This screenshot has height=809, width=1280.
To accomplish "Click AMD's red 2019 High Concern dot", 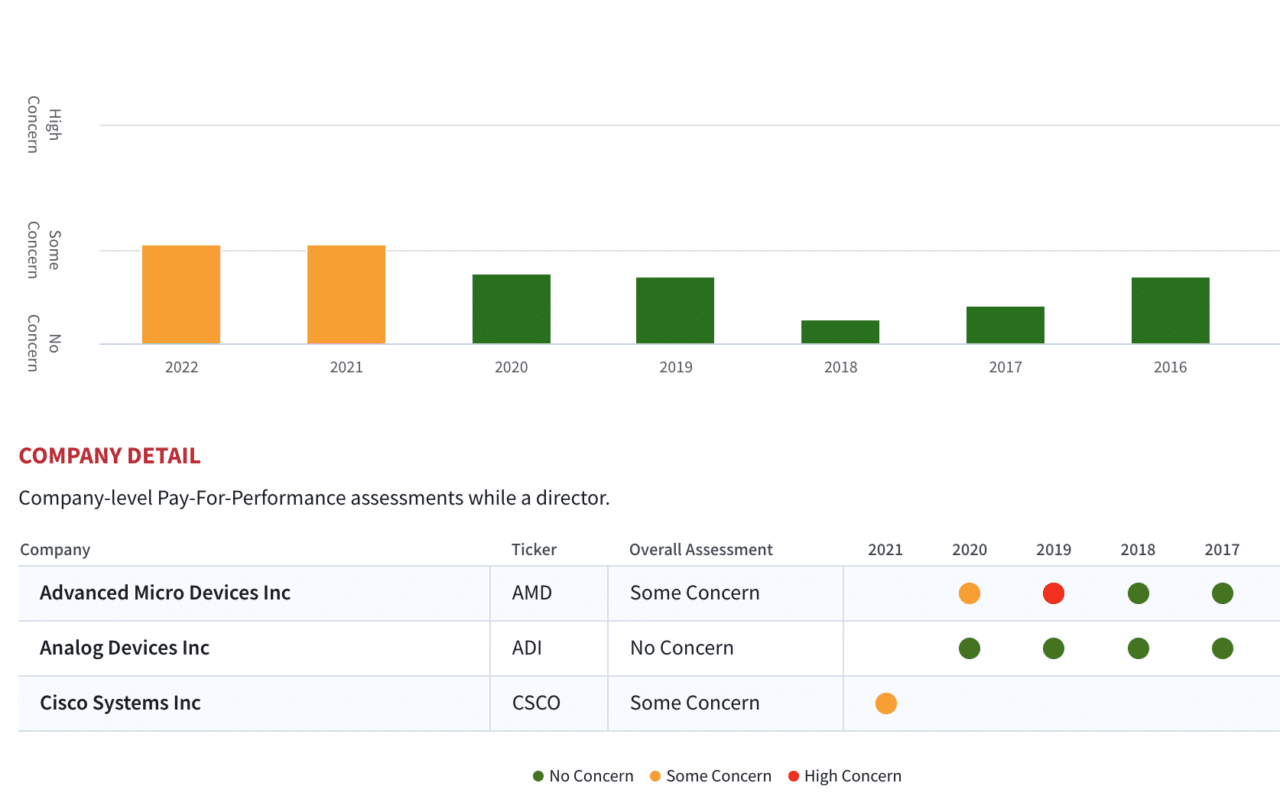I will click(x=1053, y=593).
